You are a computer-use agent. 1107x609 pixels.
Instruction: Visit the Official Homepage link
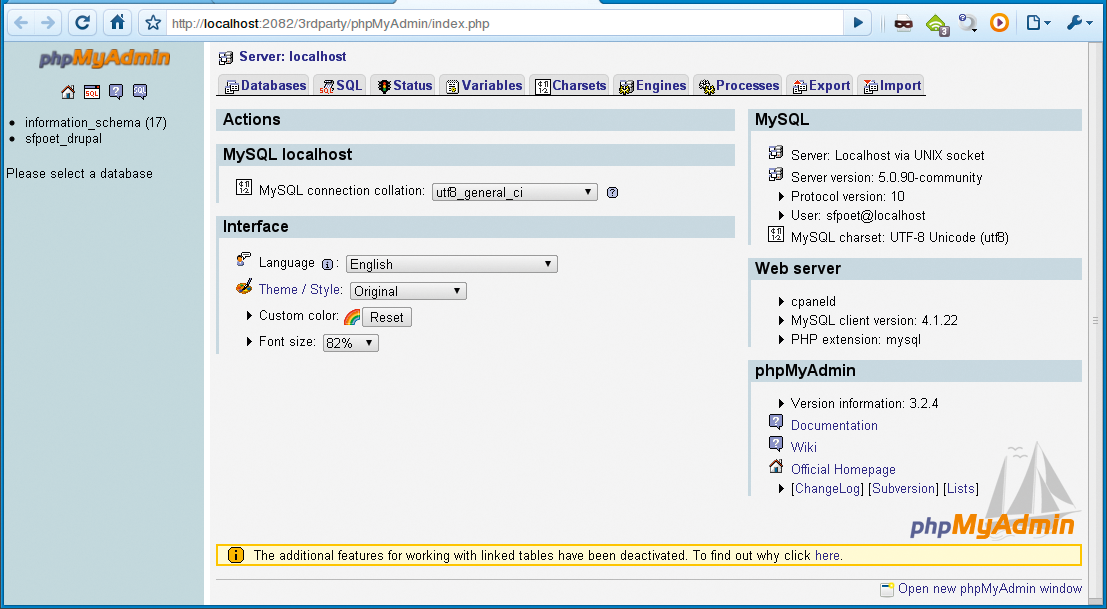[843, 469]
